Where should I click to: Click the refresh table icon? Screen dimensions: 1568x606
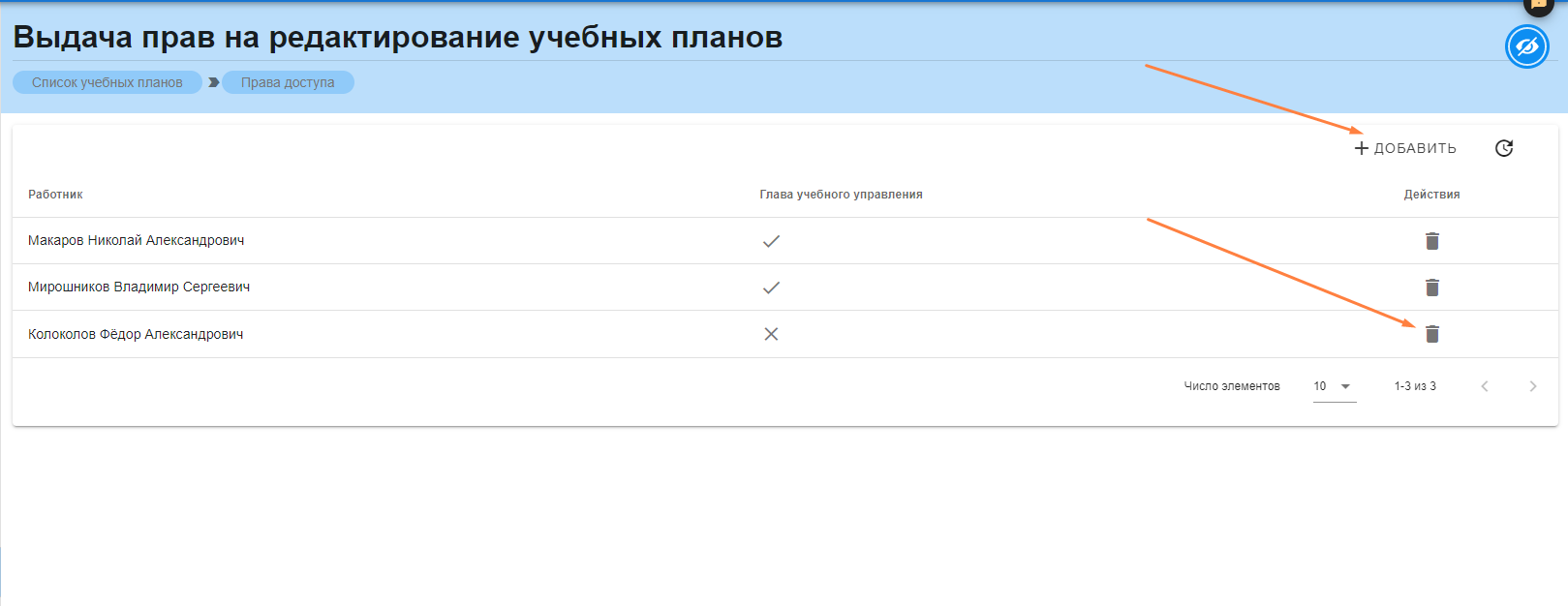tap(1503, 148)
